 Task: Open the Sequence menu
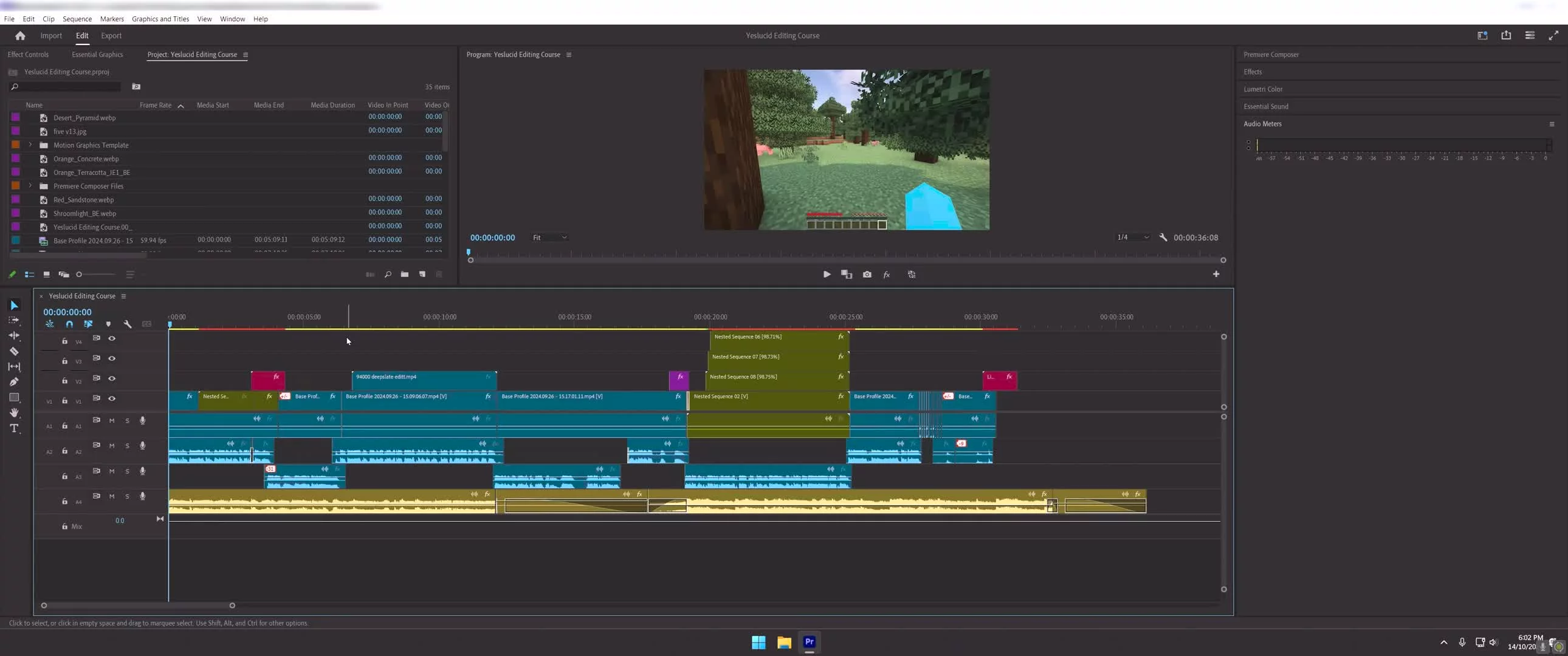(x=77, y=19)
